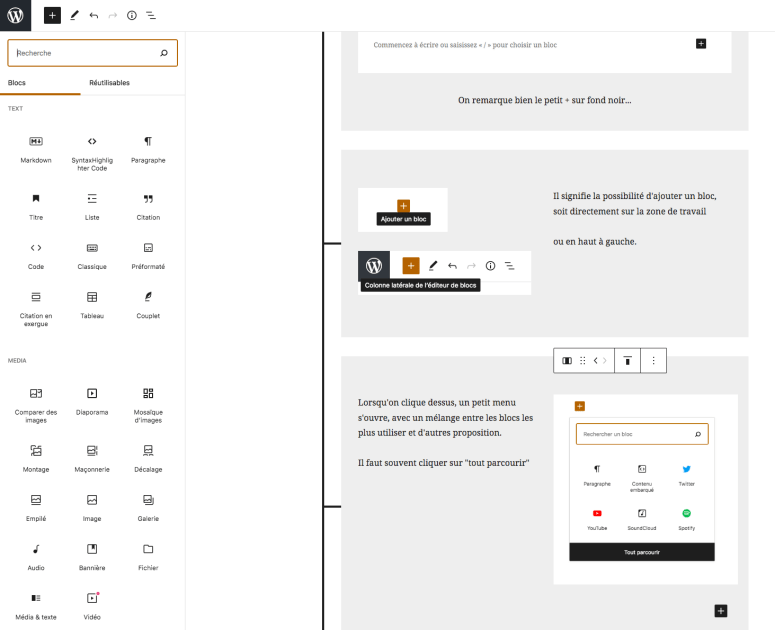Switch to the Réutilisables tab
The height and width of the screenshot is (630, 775).
pyautogui.click(x=109, y=82)
